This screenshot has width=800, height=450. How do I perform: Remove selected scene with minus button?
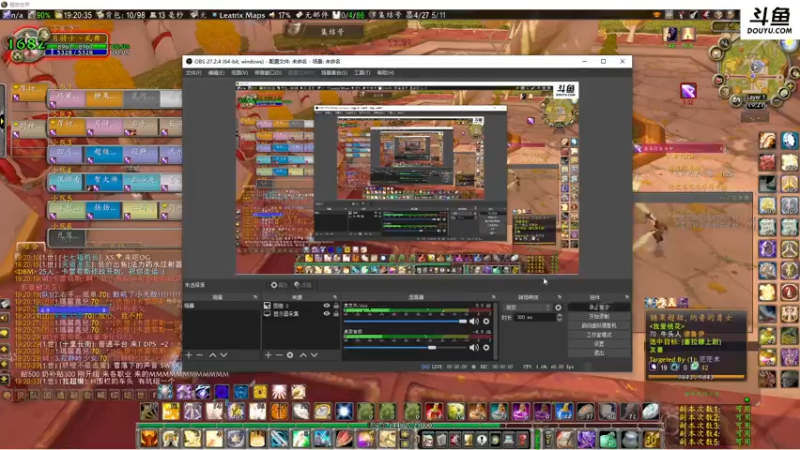pos(200,355)
